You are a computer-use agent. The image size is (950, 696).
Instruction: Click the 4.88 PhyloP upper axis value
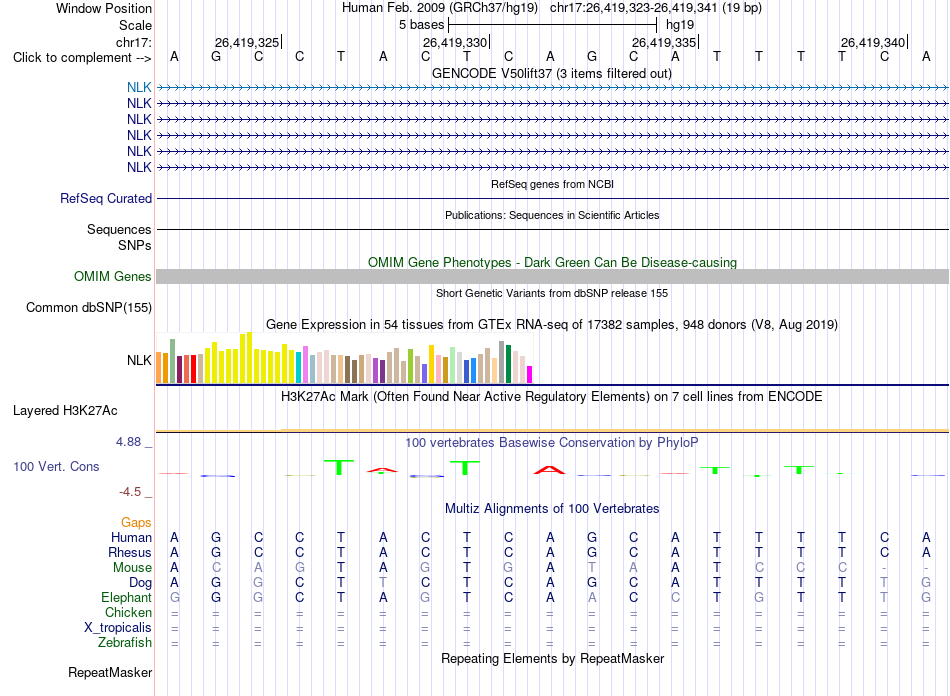pyautogui.click(x=128, y=442)
